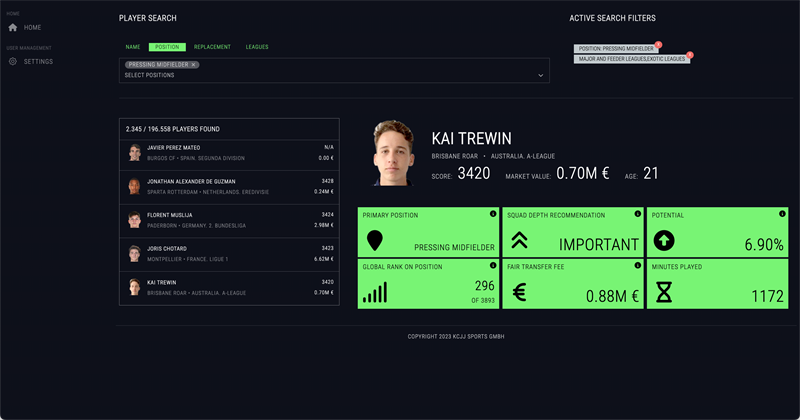
Task: Open Joris Chotard player entry
Action: point(229,253)
